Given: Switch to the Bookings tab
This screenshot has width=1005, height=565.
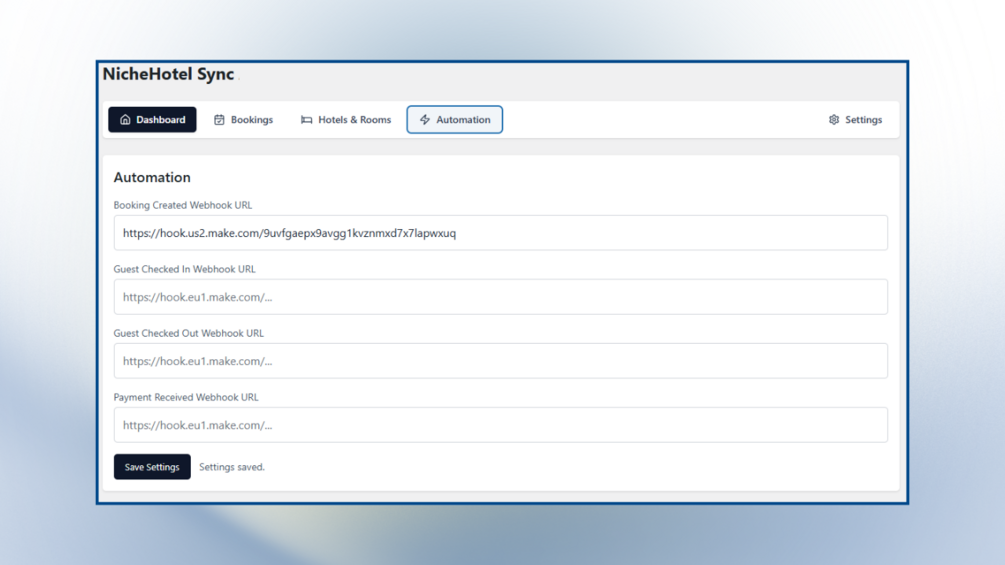Looking at the screenshot, I should [x=244, y=120].
